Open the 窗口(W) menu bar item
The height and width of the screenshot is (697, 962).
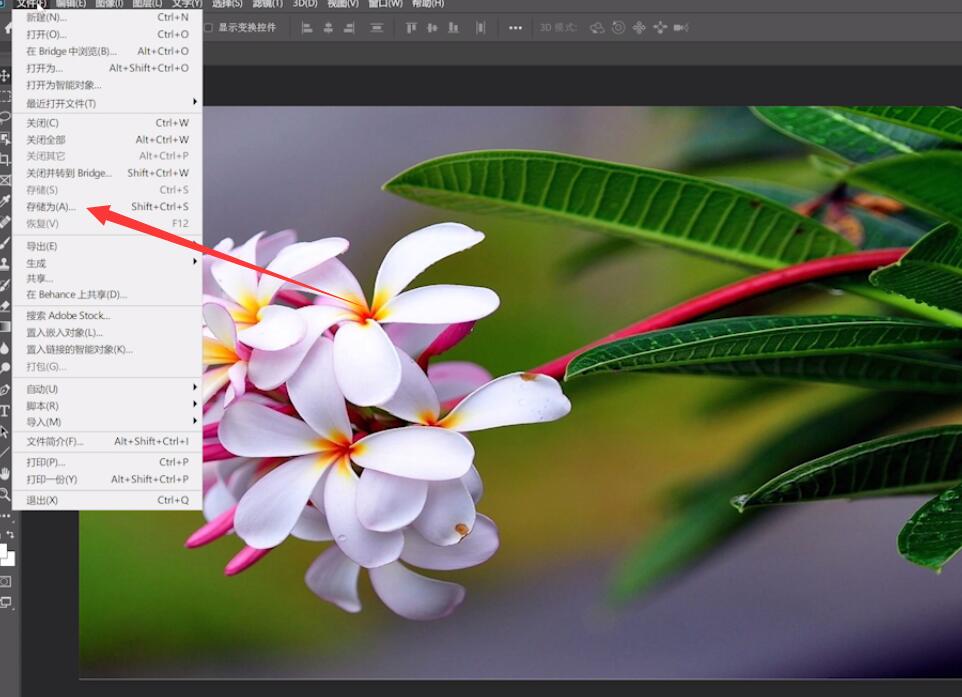click(x=385, y=4)
